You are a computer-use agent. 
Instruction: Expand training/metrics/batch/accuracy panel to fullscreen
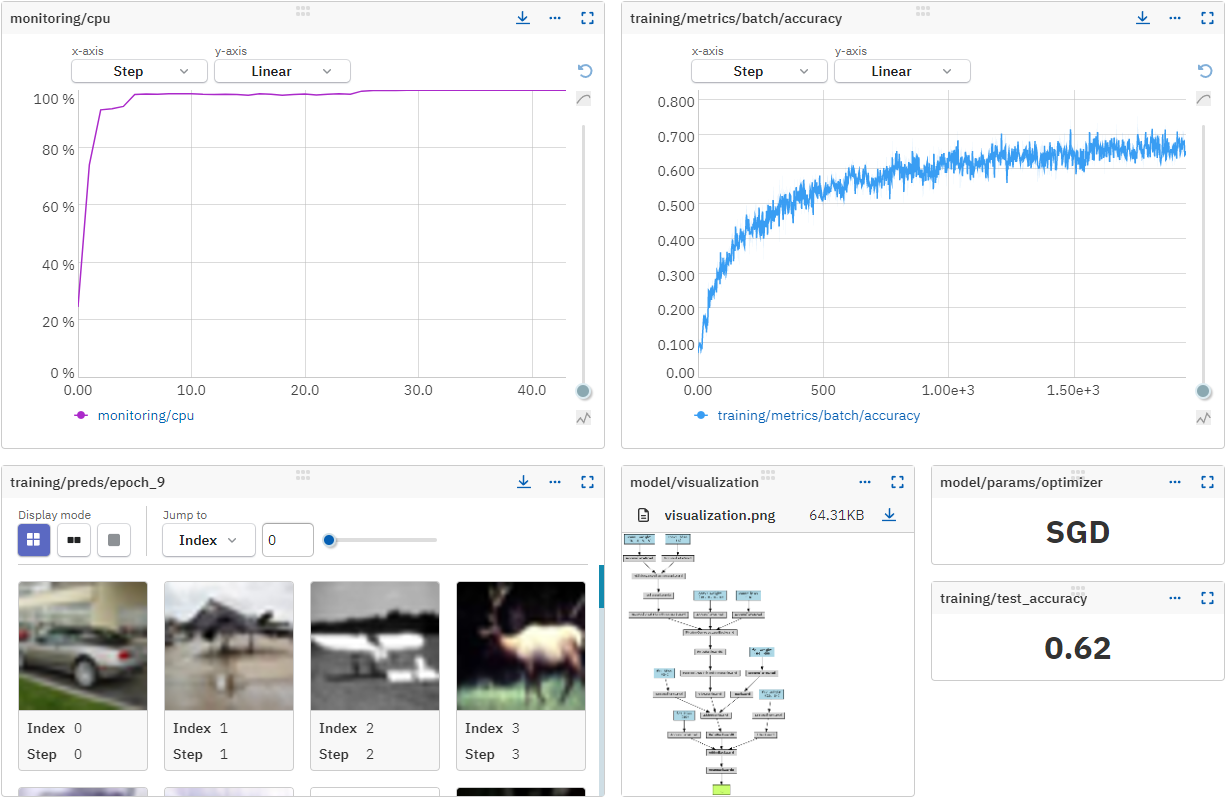1207,17
